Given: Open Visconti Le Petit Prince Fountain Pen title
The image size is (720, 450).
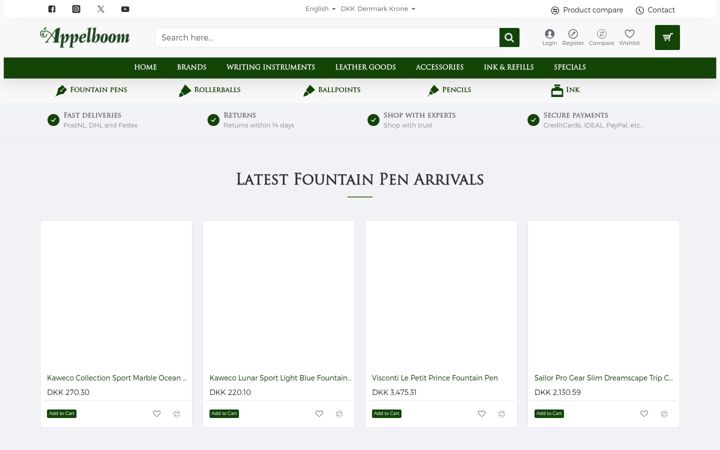Looking at the screenshot, I should [x=435, y=378].
